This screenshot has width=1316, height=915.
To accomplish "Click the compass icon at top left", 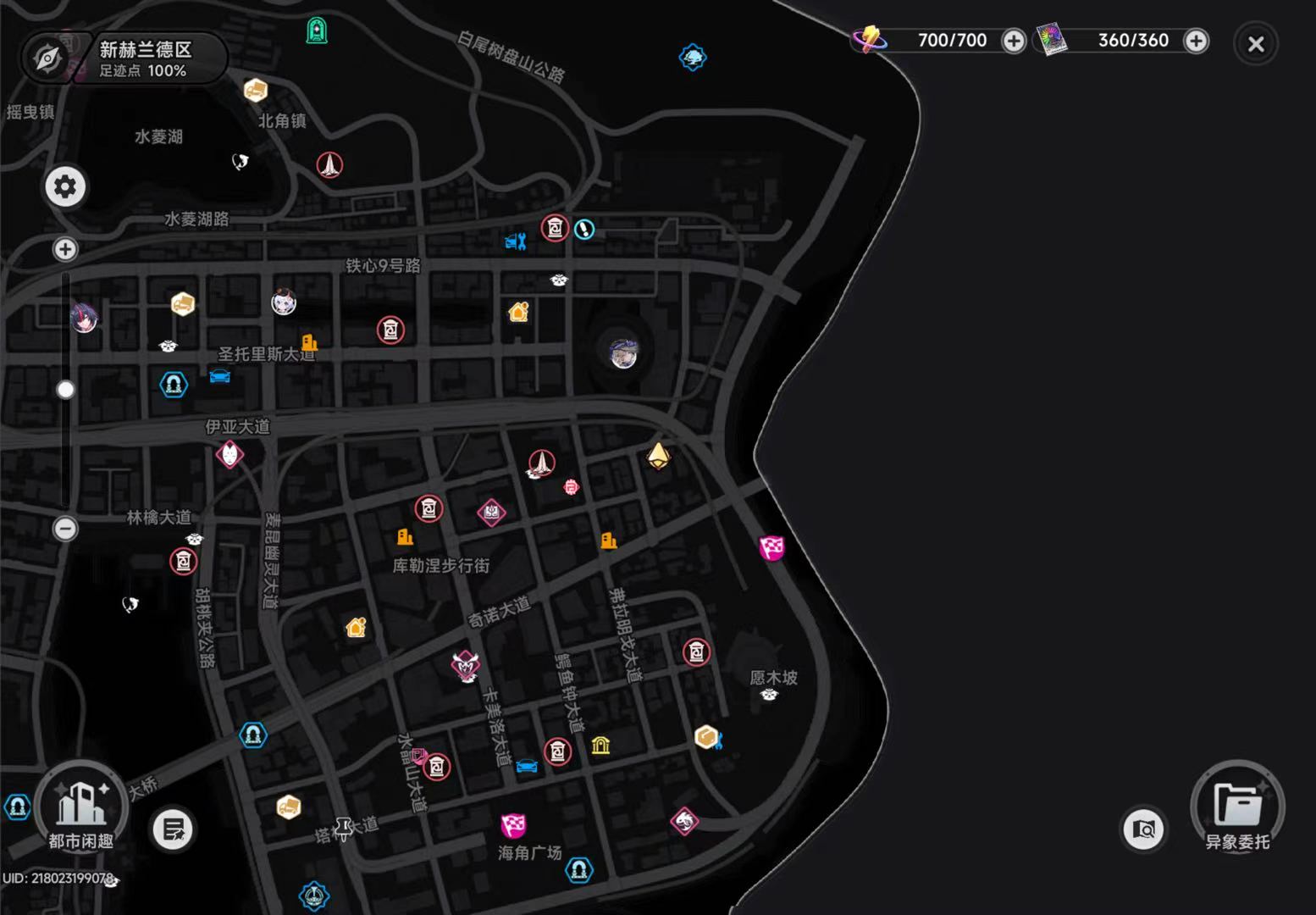I will [x=47, y=58].
